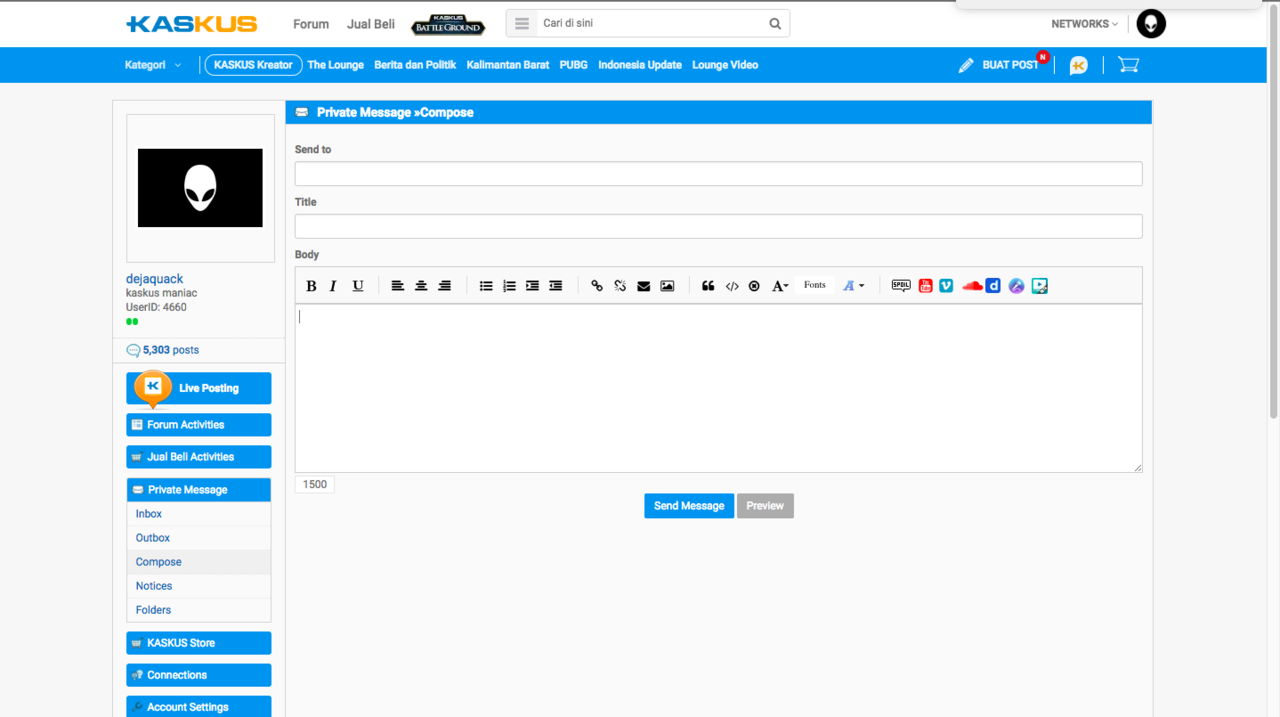Viewport: 1280px width, 717px height.
Task: Open Berita dan Politik forum
Action: pyautogui.click(x=415, y=65)
